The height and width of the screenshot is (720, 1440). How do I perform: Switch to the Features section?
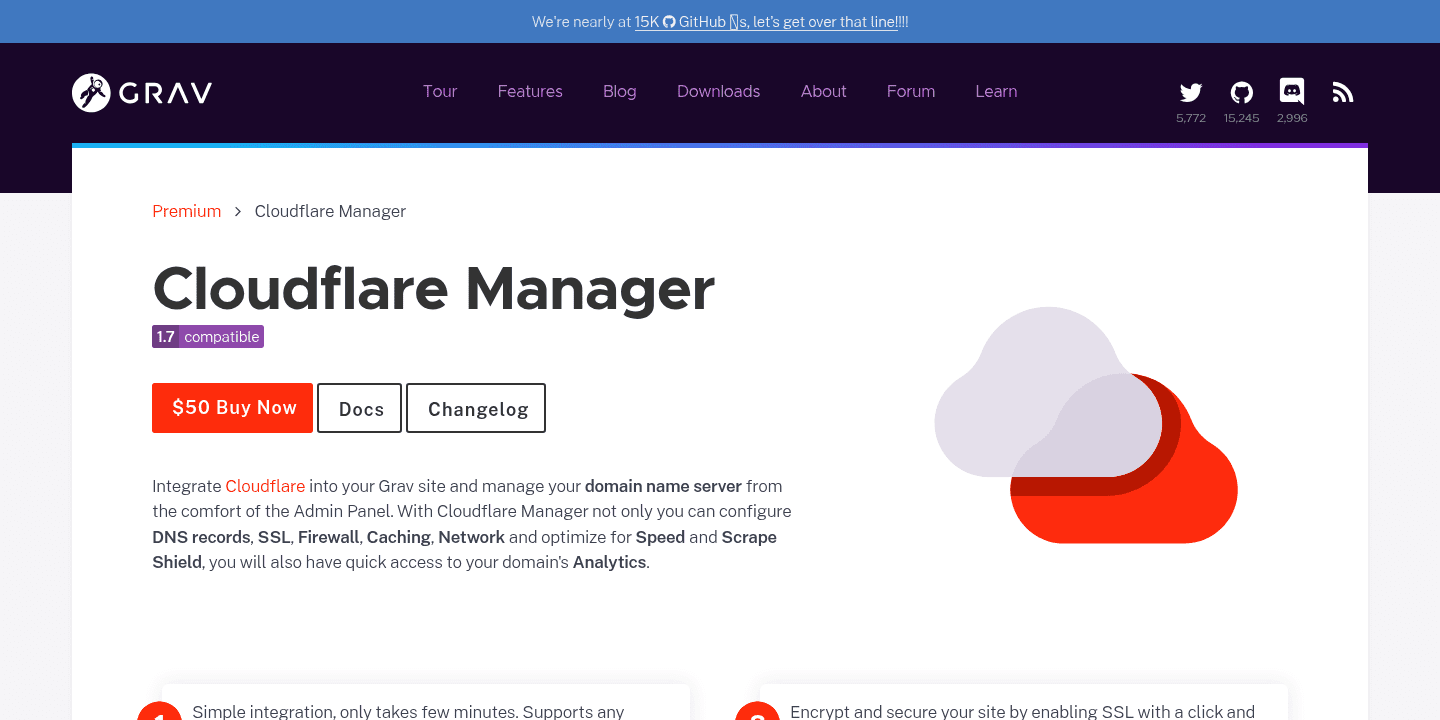[530, 91]
